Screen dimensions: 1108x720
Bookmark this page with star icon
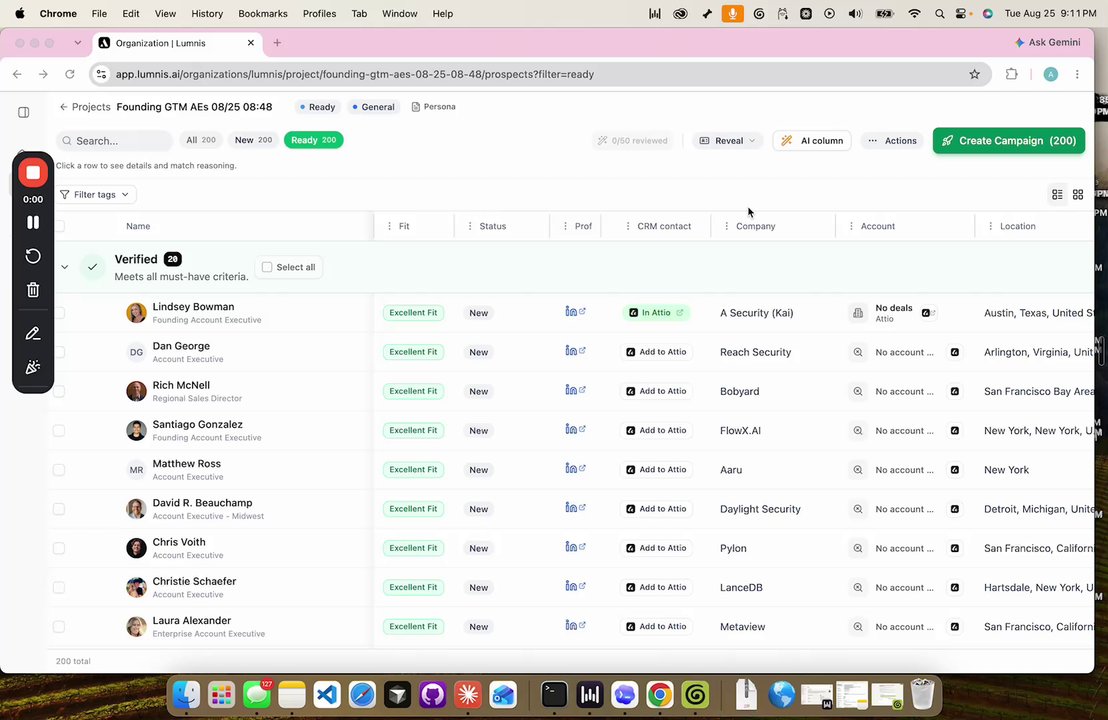tap(974, 74)
